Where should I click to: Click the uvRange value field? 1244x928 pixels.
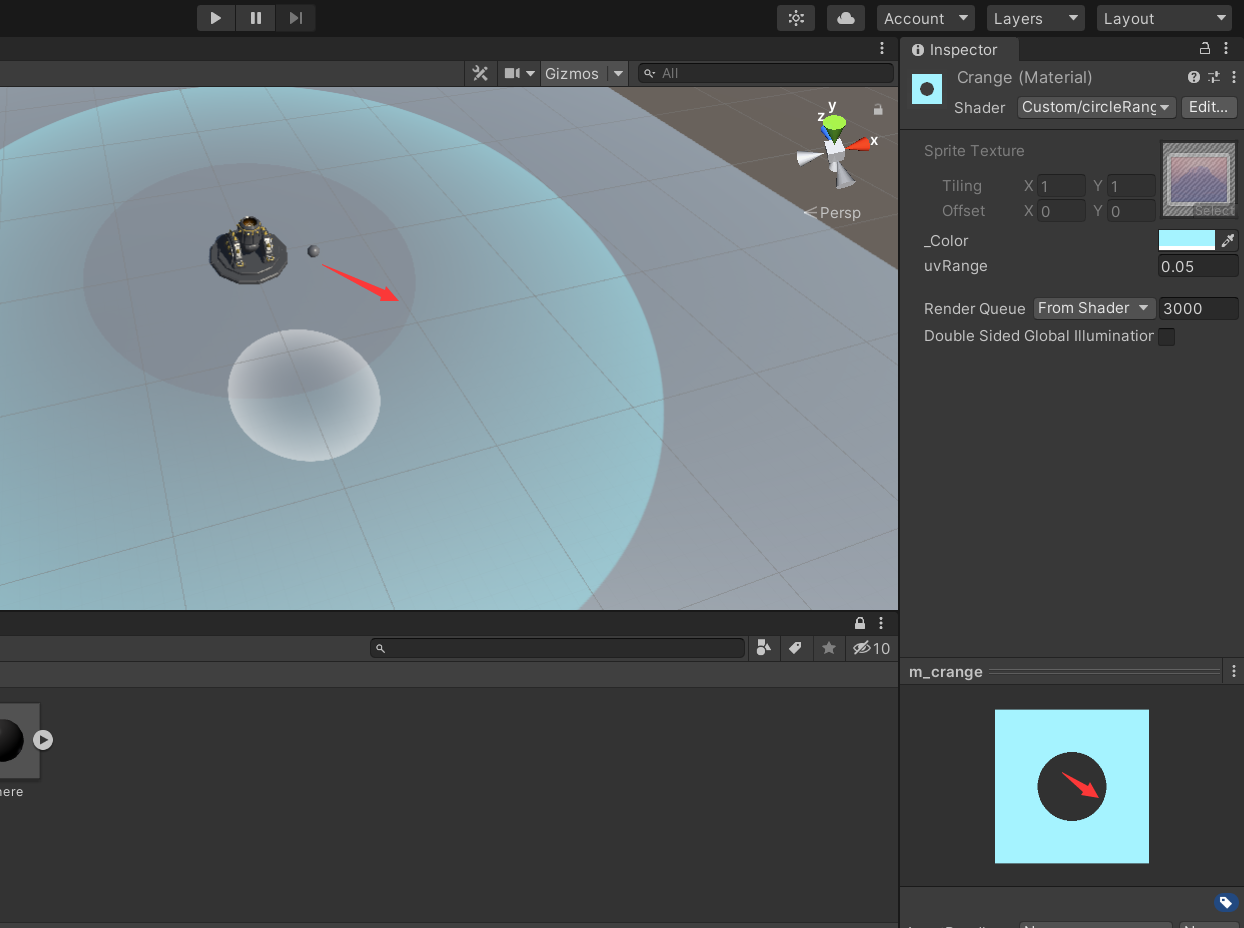click(x=1198, y=266)
